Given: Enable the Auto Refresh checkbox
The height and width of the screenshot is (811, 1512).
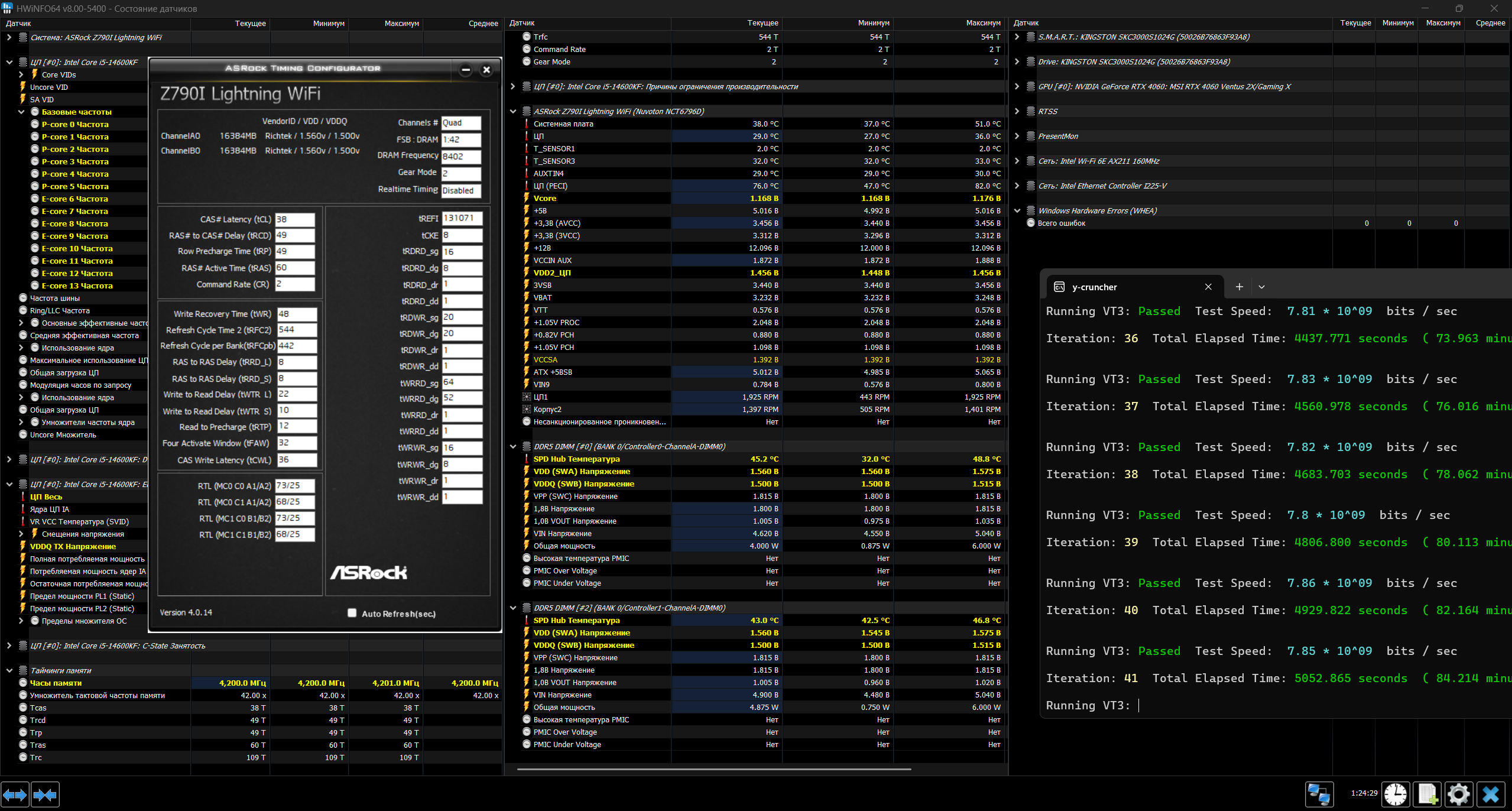Looking at the screenshot, I should tap(352, 613).
